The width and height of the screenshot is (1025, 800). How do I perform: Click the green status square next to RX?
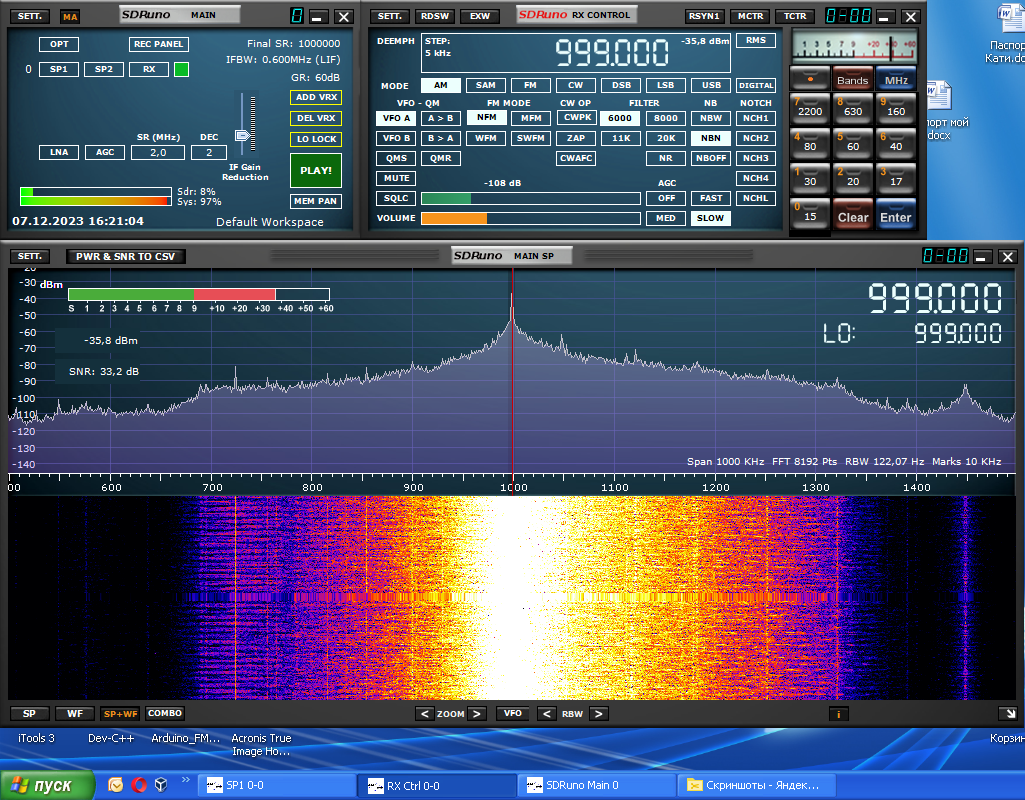(182, 69)
